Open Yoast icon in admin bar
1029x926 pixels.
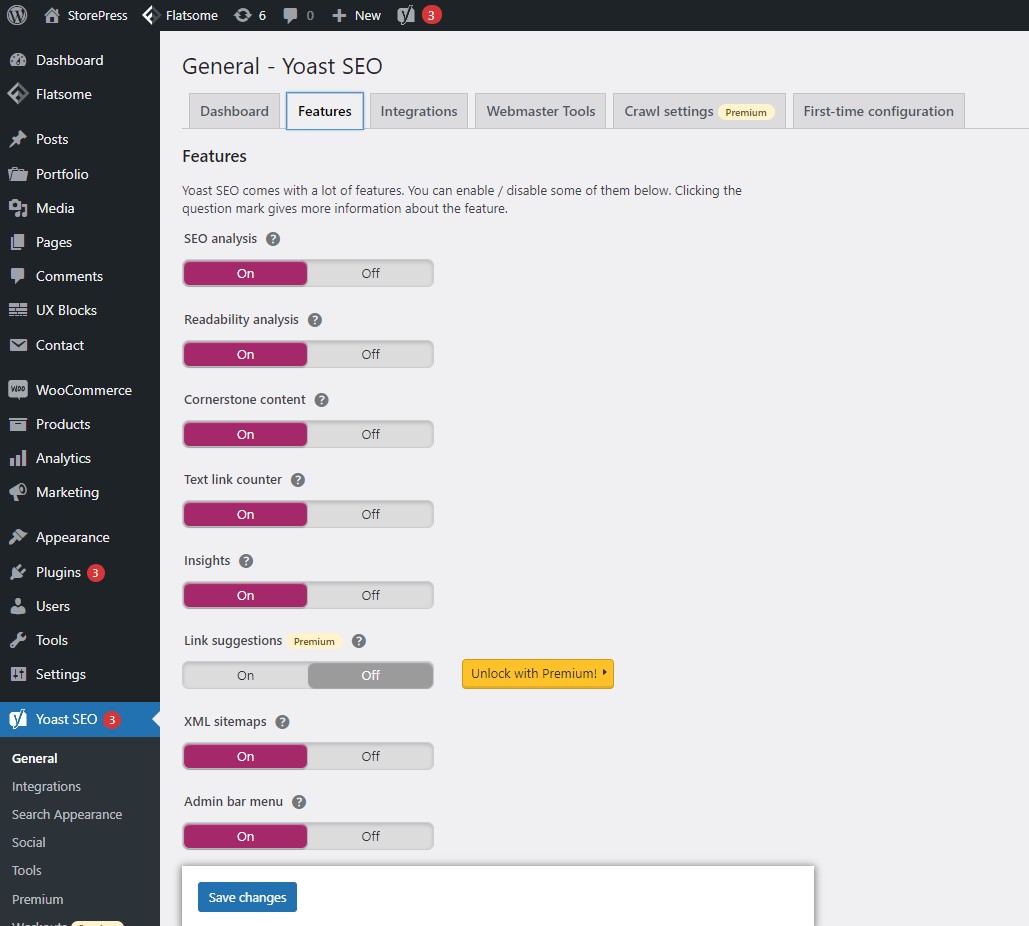tap(406, 15)
